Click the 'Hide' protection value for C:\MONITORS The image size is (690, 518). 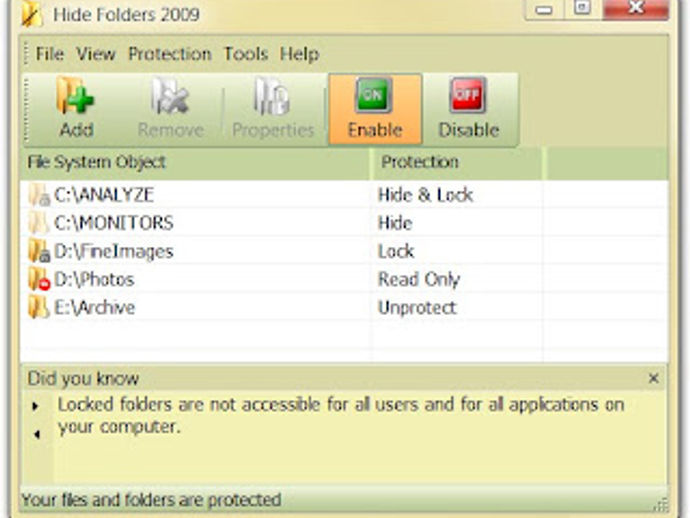(395, 223)
